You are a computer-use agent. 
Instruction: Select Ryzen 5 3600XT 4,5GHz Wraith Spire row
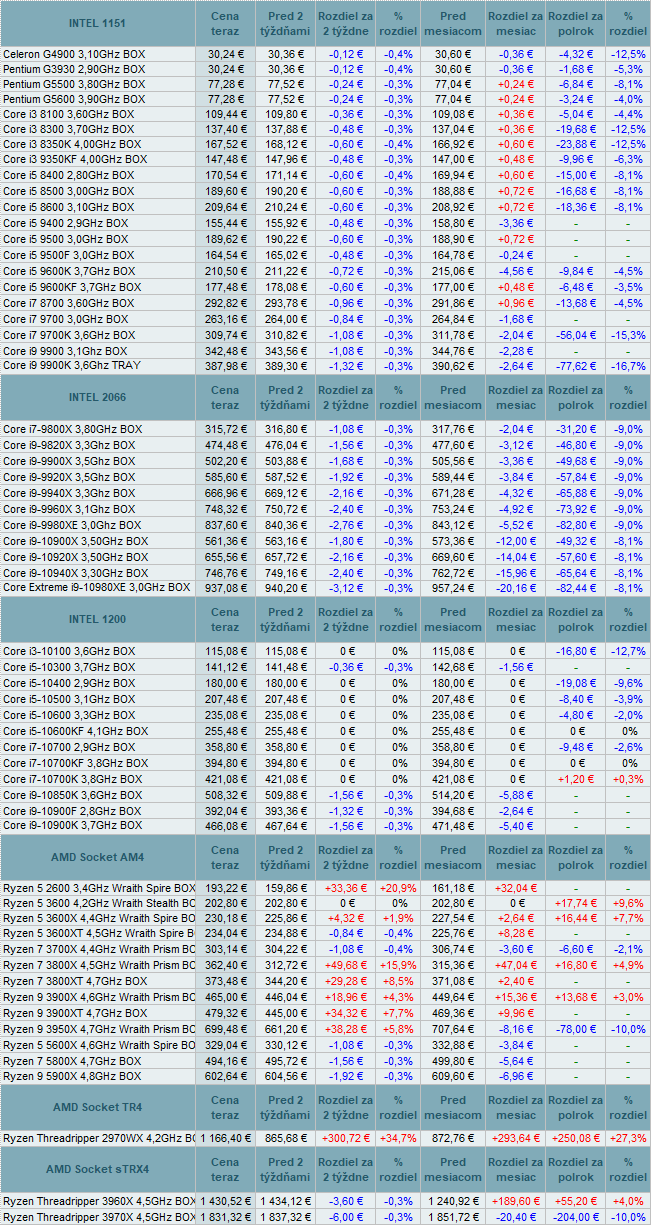tap(99, 933)
